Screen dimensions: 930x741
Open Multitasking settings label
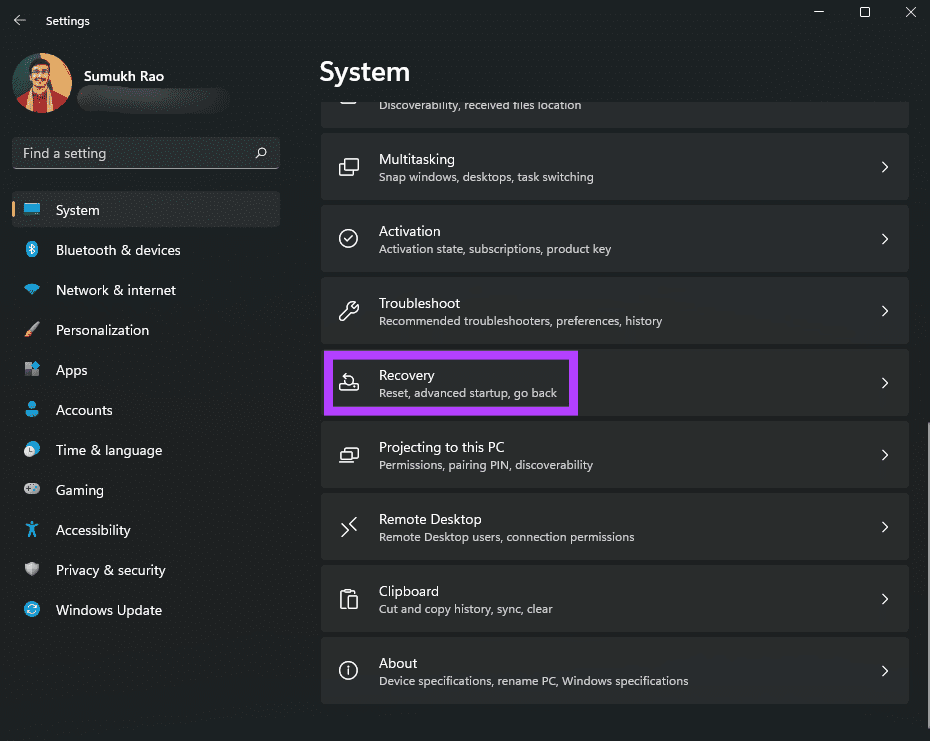(x=416, y=160)
